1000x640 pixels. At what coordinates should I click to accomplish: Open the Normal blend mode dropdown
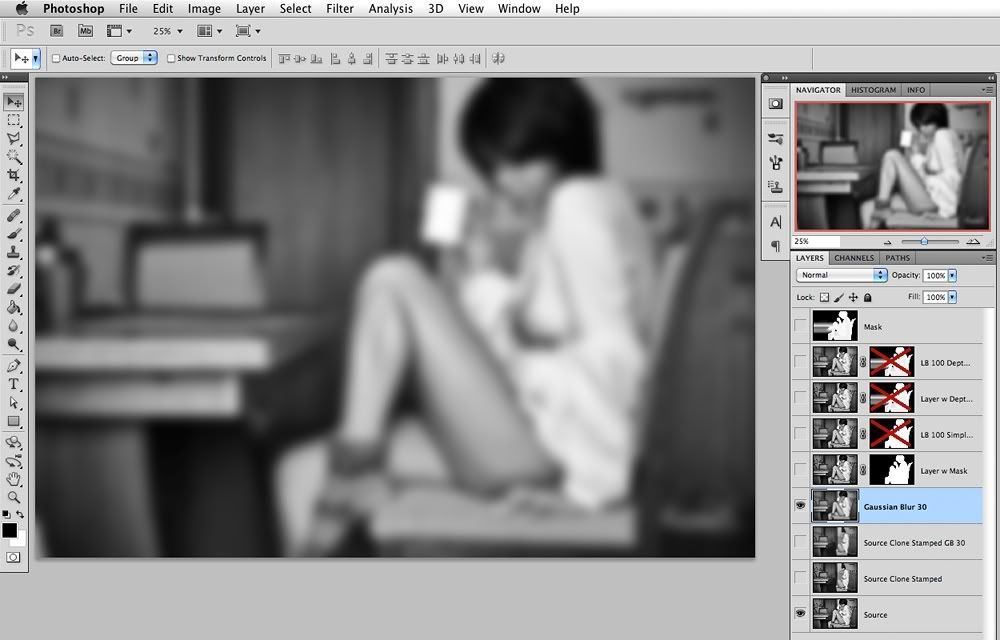pyautogui.click(x=842, y=275)
